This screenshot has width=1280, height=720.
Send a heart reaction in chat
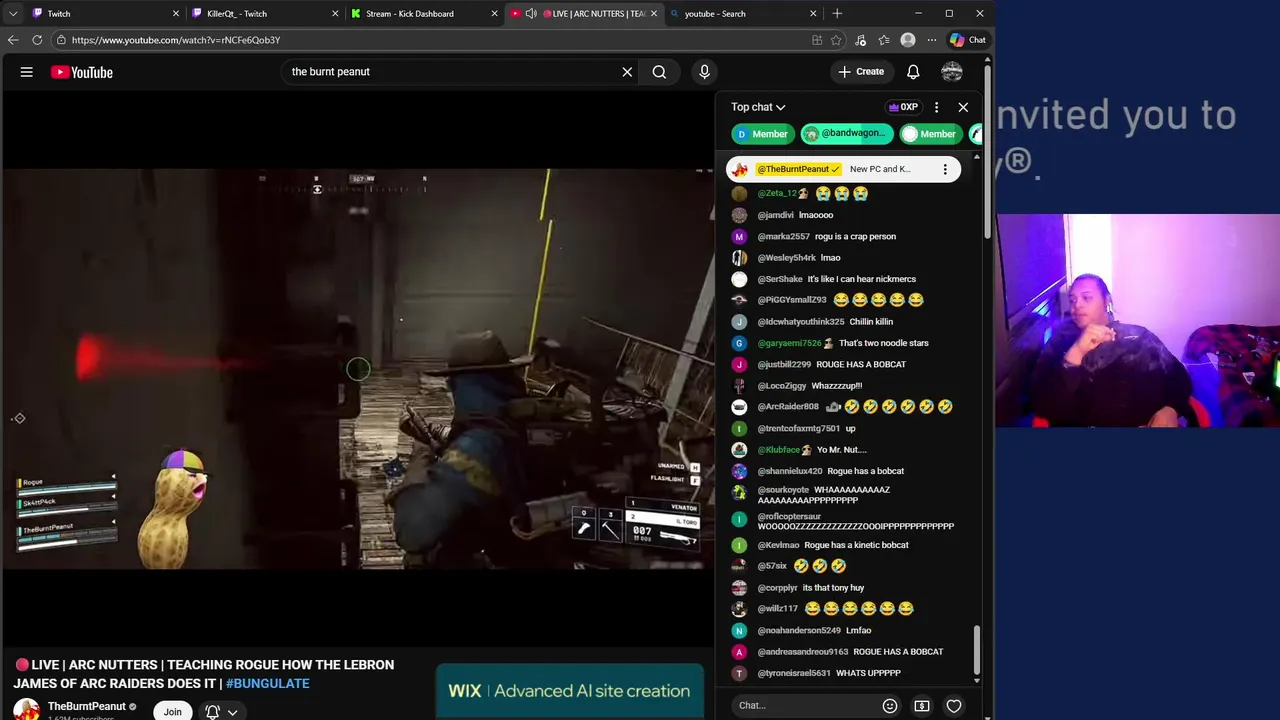click(954, 706)
